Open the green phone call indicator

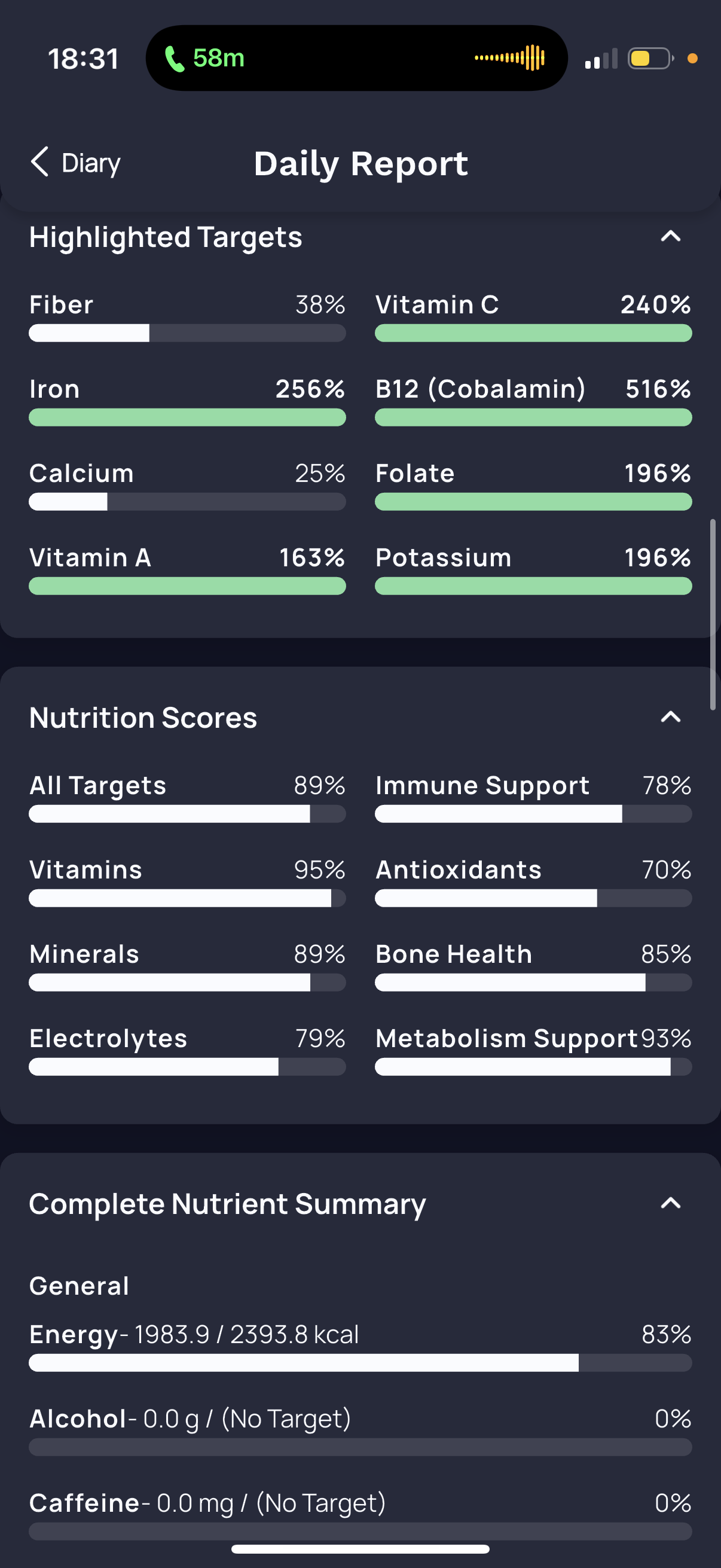coord(204,59)
